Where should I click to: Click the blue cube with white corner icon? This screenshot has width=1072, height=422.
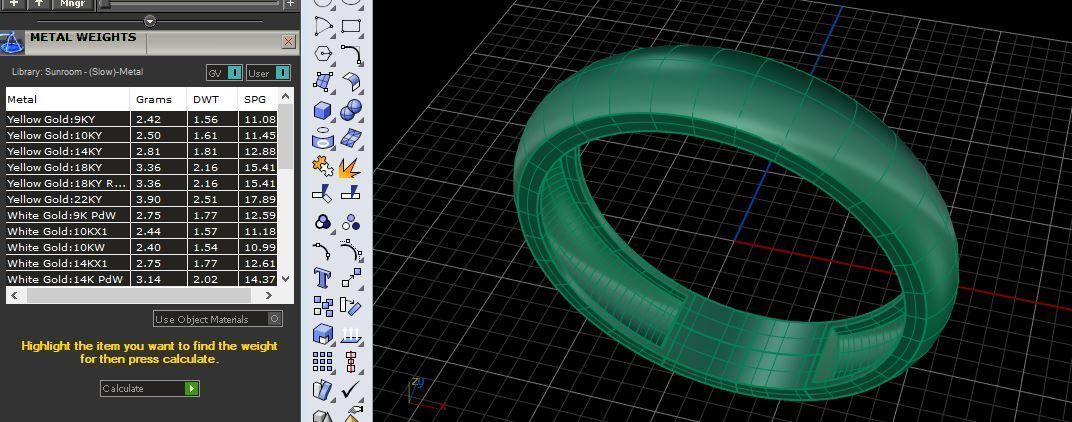(323, 334)
